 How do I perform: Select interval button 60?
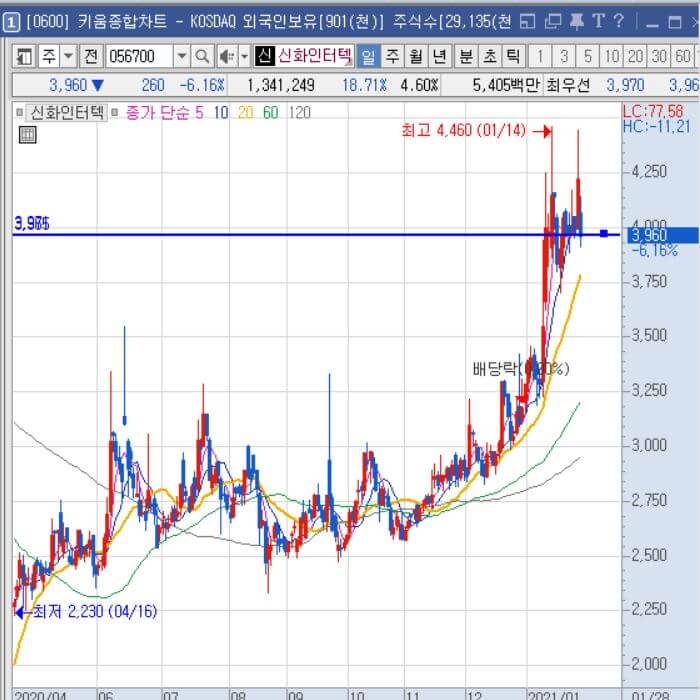pos(683,56)
